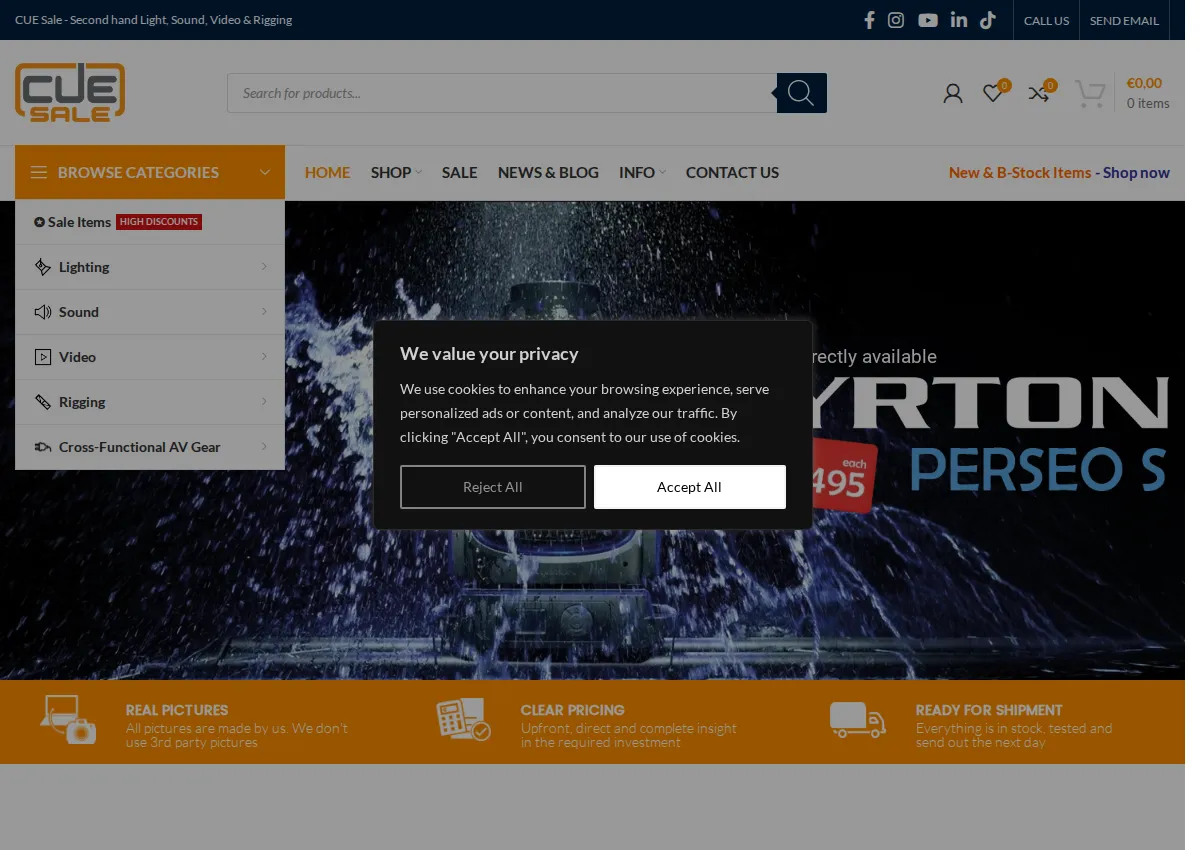The height and width of the screenshot is (850, 1200).
Task: Click the 'New & B-Stock Items' text
Action: (x=1020, y=172)
